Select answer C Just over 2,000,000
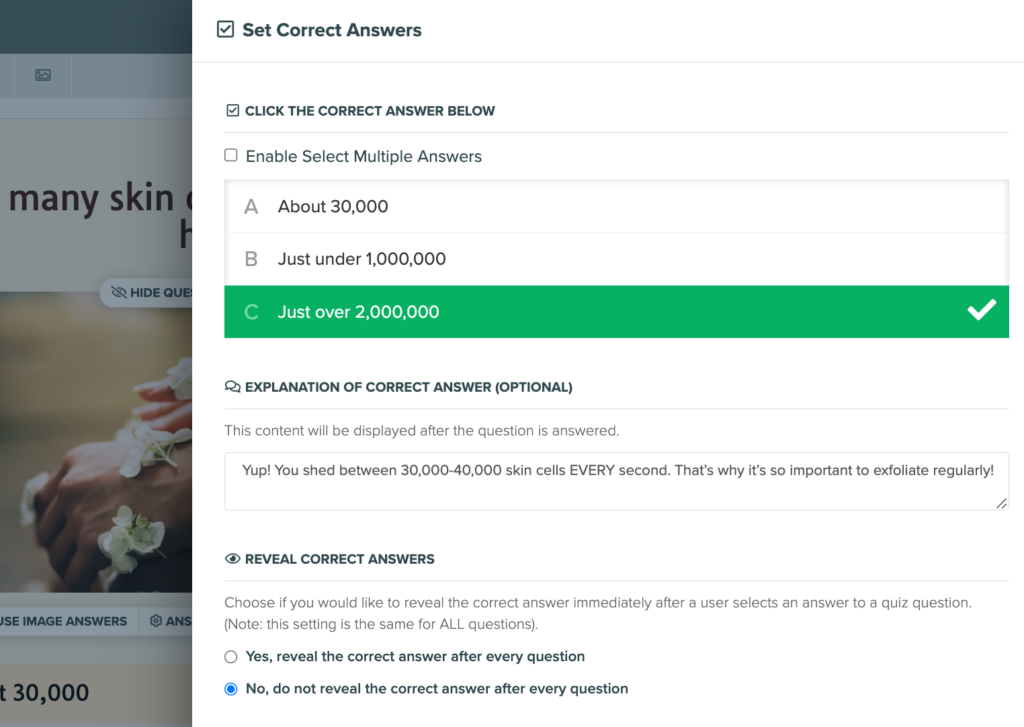Image resolution: width=1024 pixels, height=727 pixels. [x=616, y=312]
